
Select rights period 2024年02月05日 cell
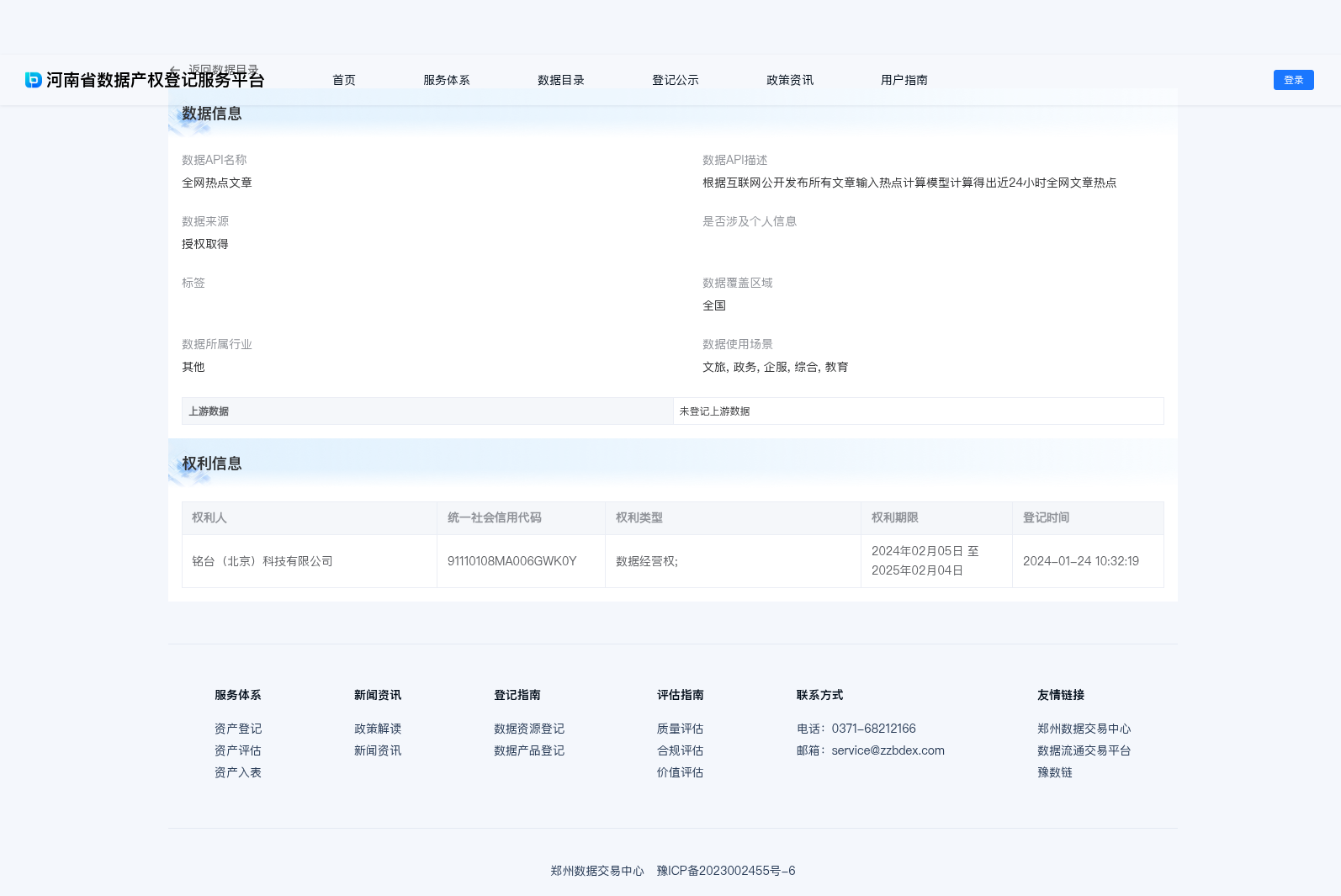point(936,561)
